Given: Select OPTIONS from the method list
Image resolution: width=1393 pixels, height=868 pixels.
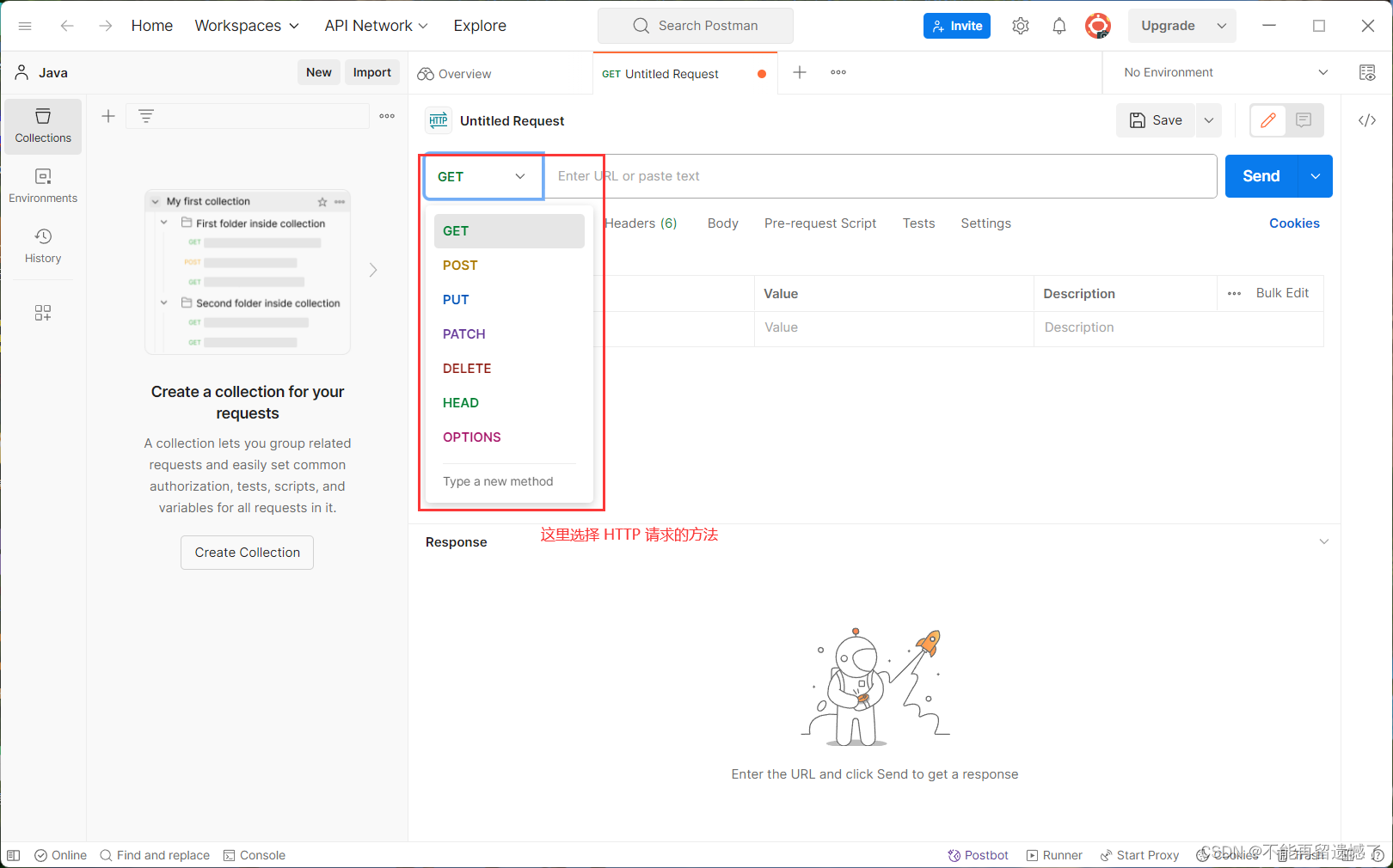Looking at the screenshot, I should [509, 437].
